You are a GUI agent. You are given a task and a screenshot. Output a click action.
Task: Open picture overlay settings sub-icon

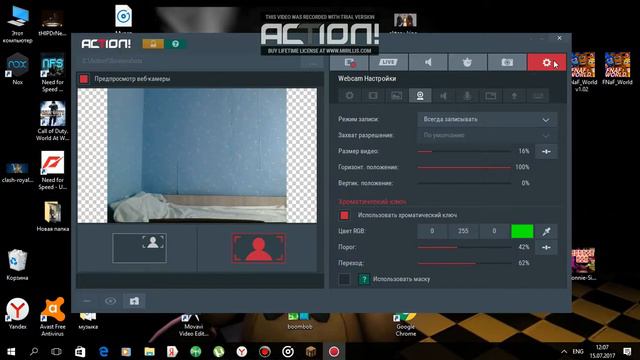396,96
